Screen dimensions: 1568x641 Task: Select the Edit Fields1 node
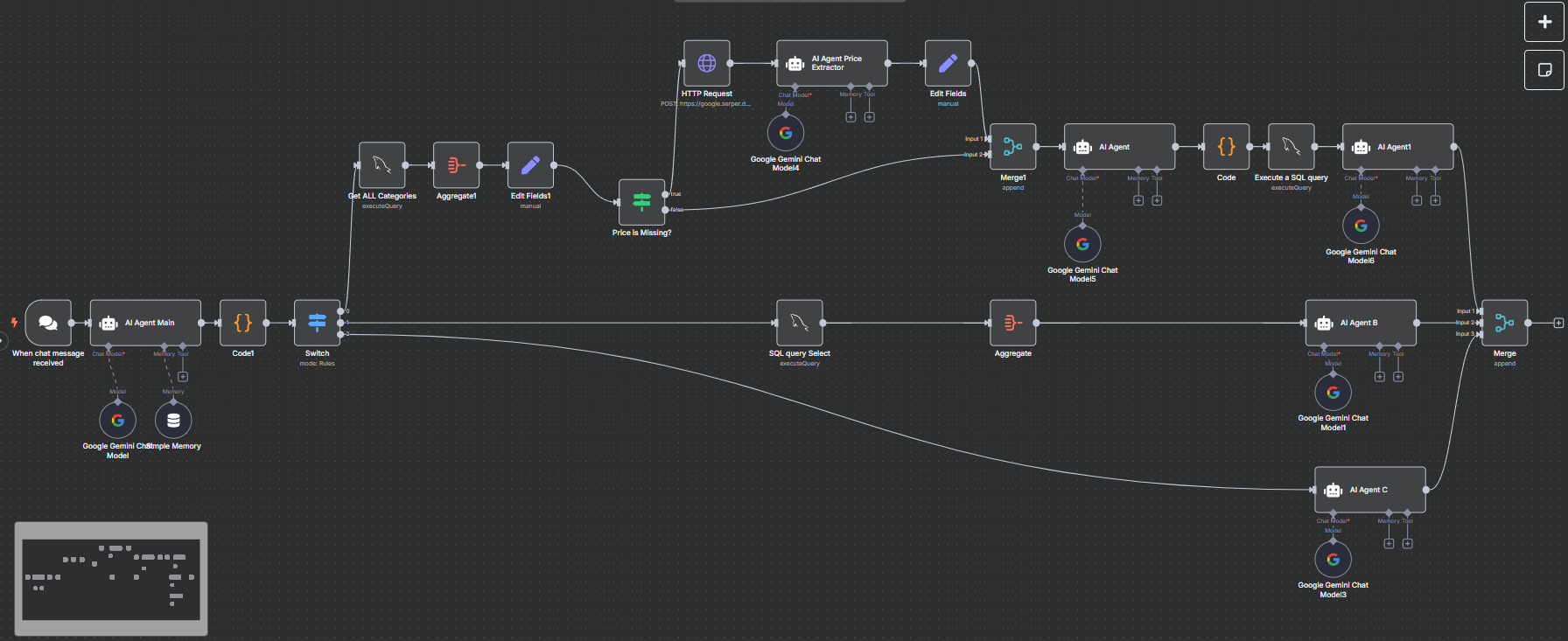point(530,165)
